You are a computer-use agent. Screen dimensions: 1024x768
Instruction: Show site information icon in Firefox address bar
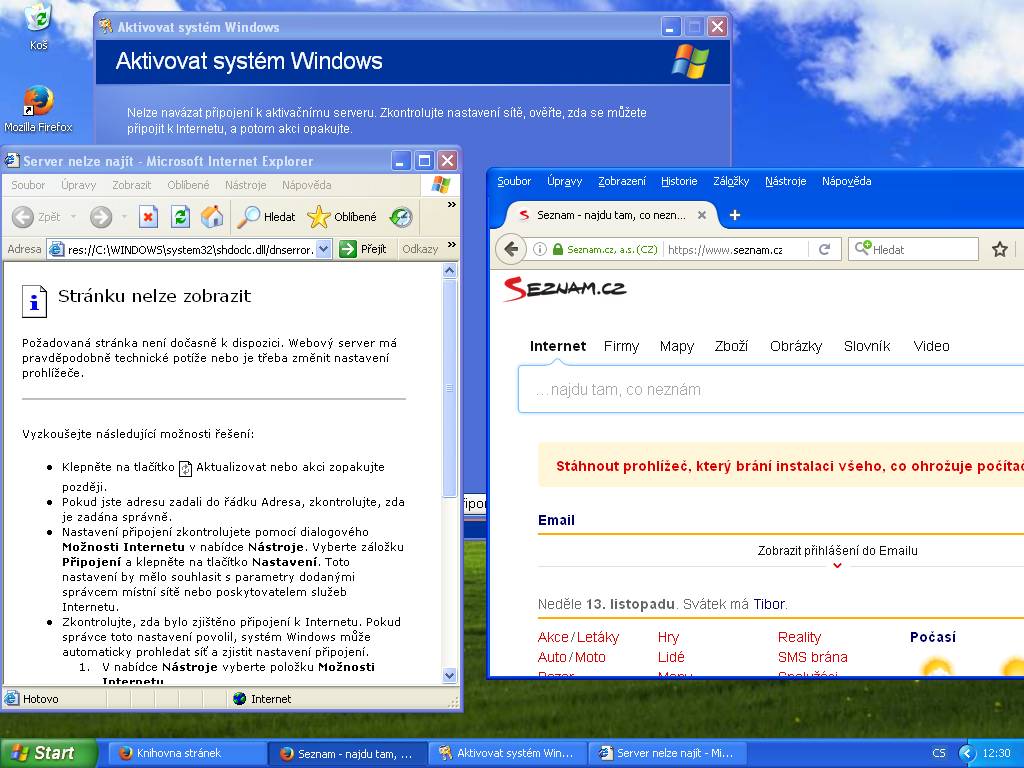pyautogui.click(x=539, y=249)
